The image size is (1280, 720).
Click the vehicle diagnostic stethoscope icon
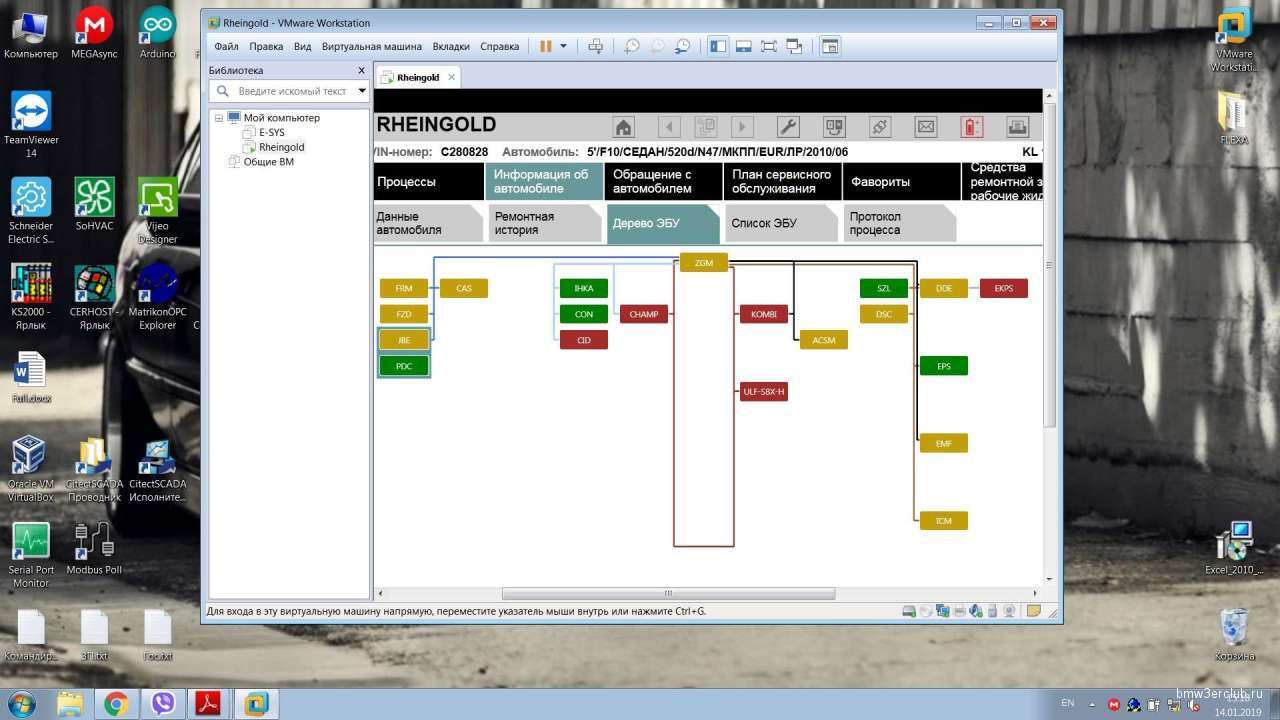834,127
